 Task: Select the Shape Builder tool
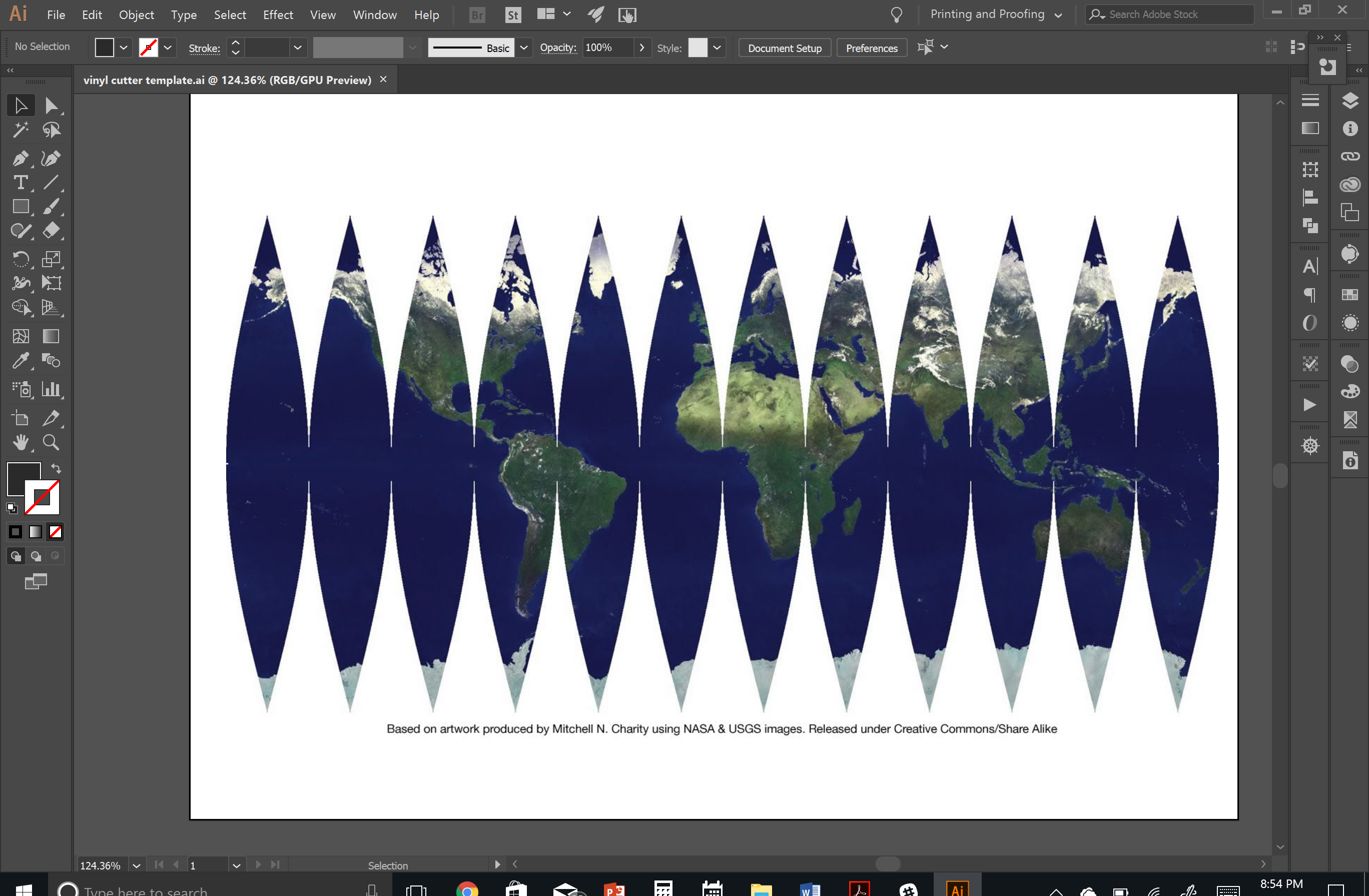click(21, 308)
